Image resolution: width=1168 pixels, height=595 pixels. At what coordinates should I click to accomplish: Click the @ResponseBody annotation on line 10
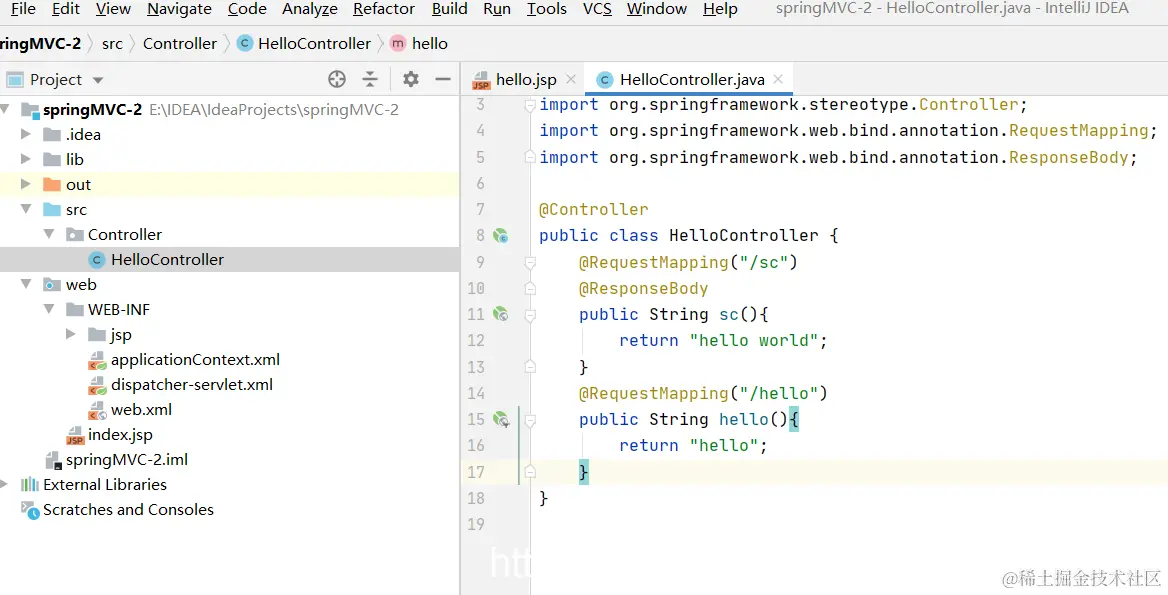click(x=644, y=288)
